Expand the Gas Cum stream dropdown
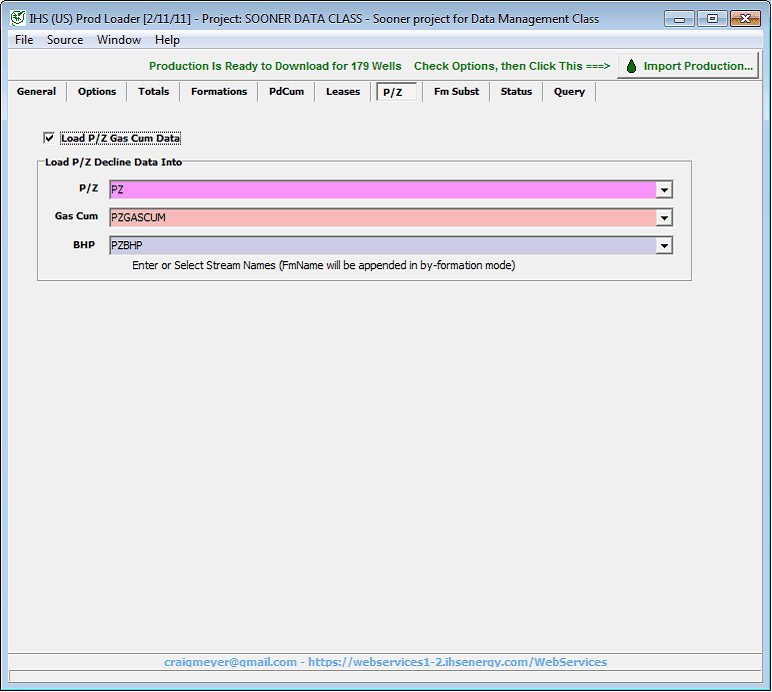The image size is (772, 692). [664, 217]
